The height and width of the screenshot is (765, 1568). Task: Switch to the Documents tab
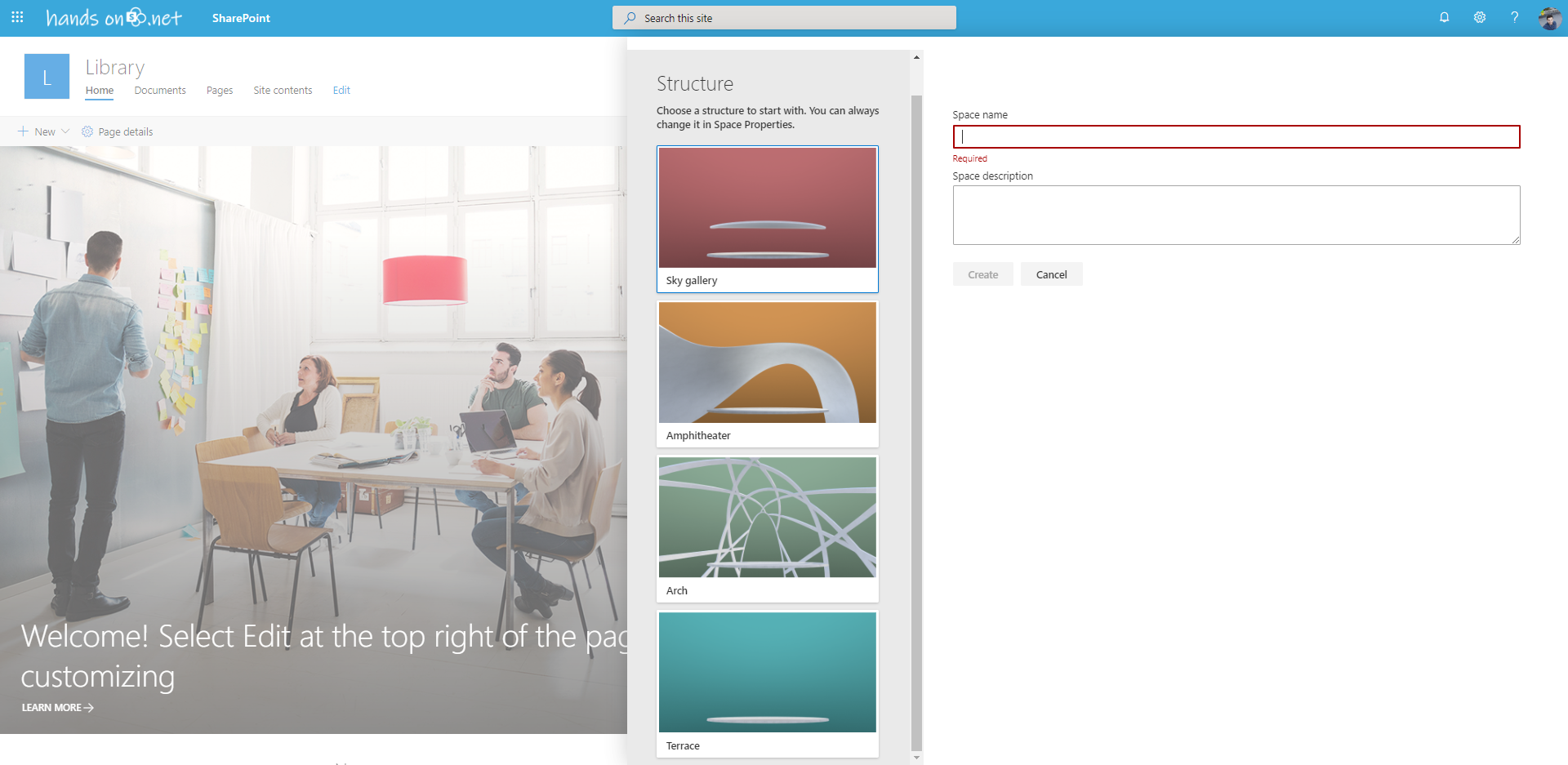click(160, 90)
